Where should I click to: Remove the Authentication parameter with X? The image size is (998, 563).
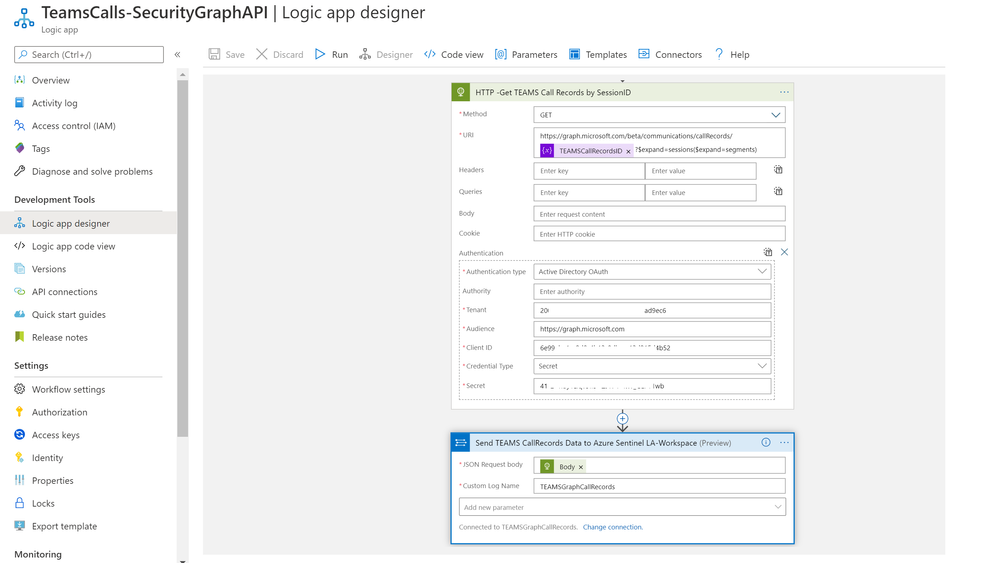point(784,253)
